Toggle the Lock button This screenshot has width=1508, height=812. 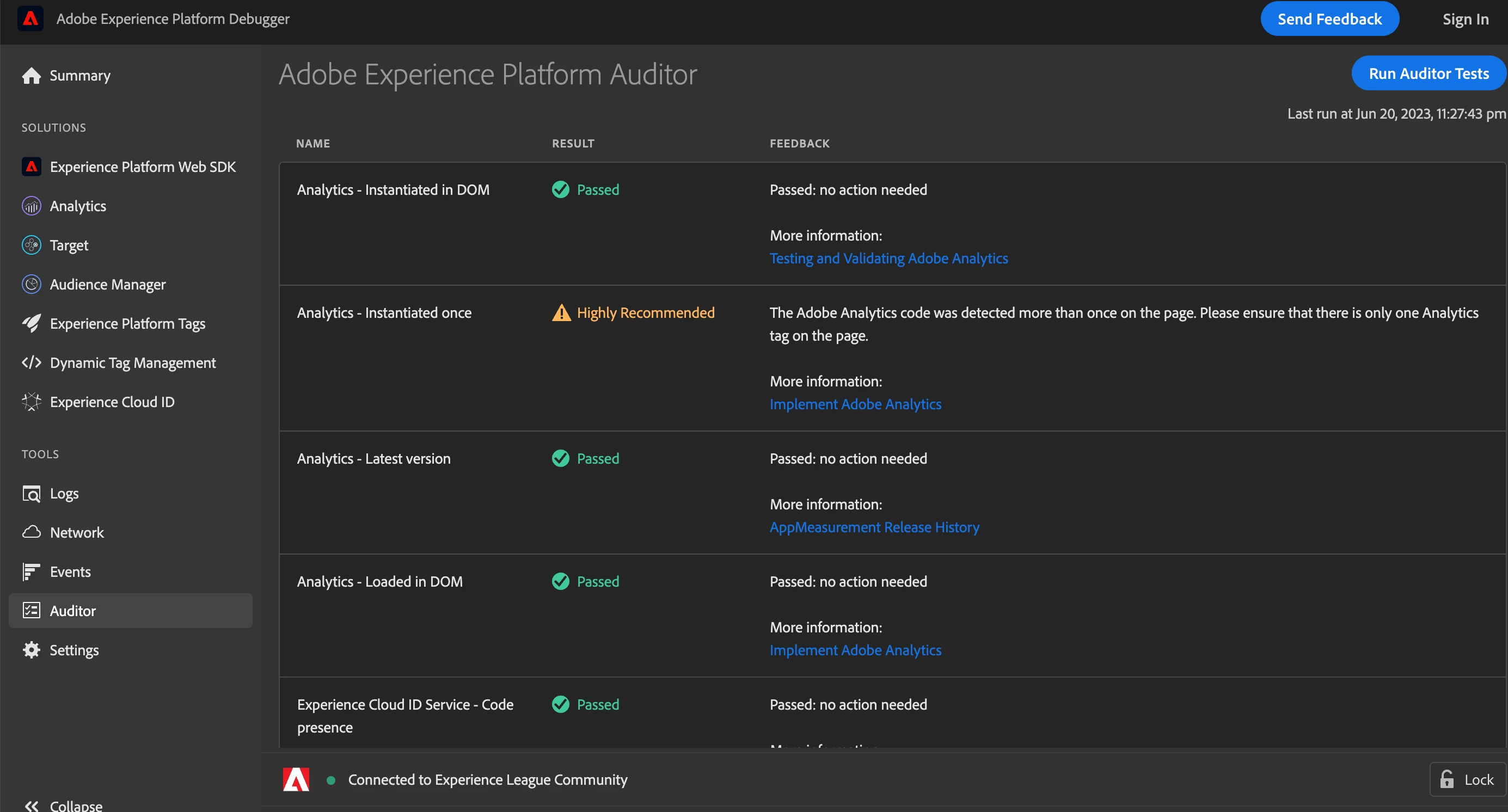1468,780
